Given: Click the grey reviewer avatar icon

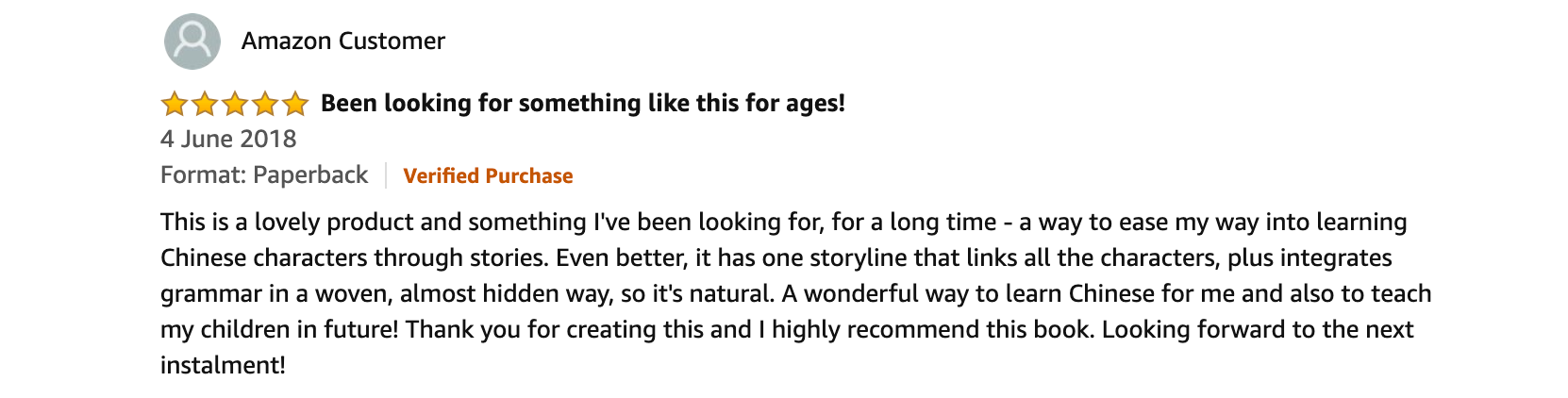Looking at the screenshot, I should (x=192, y=41).
